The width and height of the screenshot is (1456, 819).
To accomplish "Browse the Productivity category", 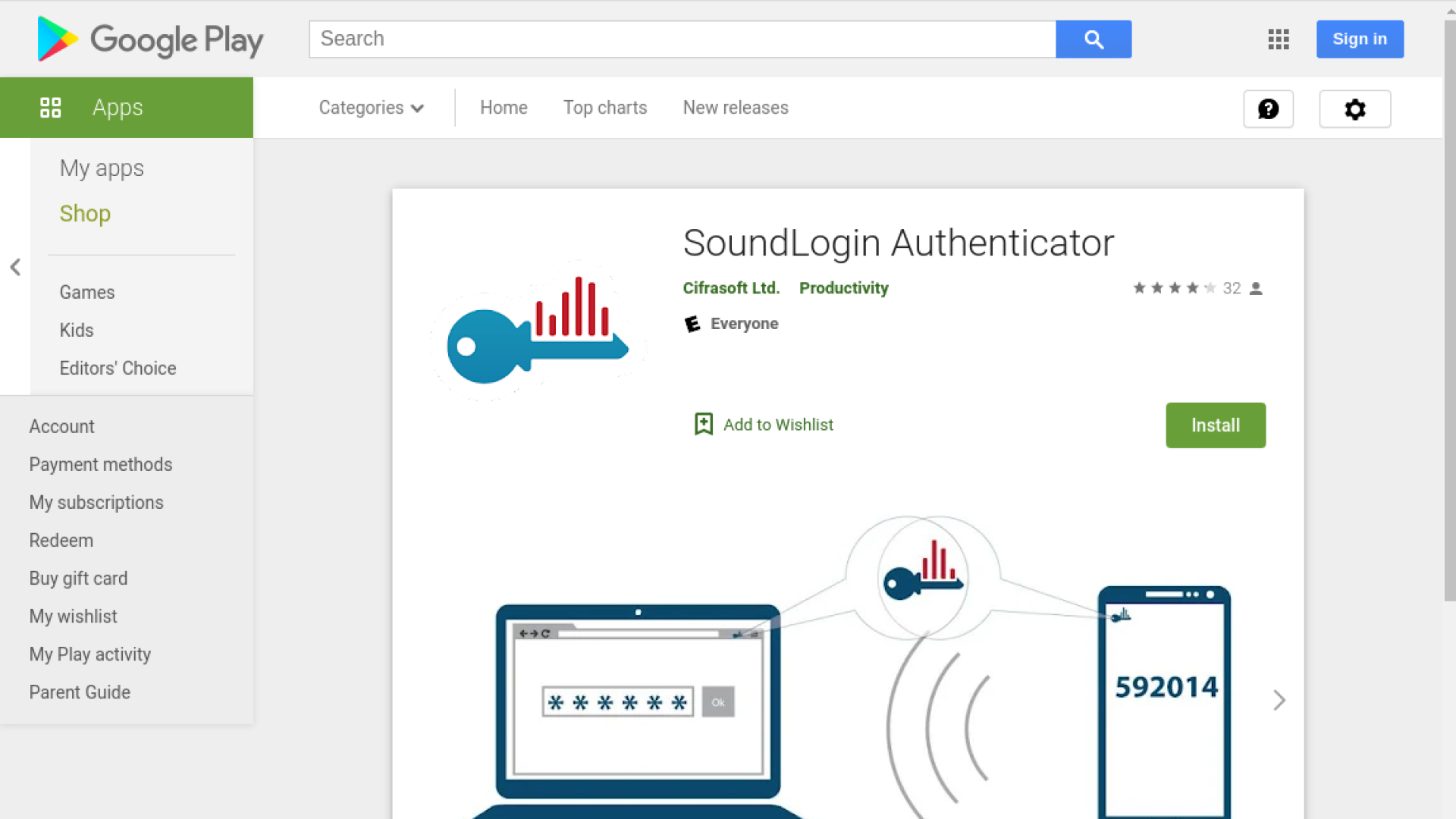I will tap(843, 288).
